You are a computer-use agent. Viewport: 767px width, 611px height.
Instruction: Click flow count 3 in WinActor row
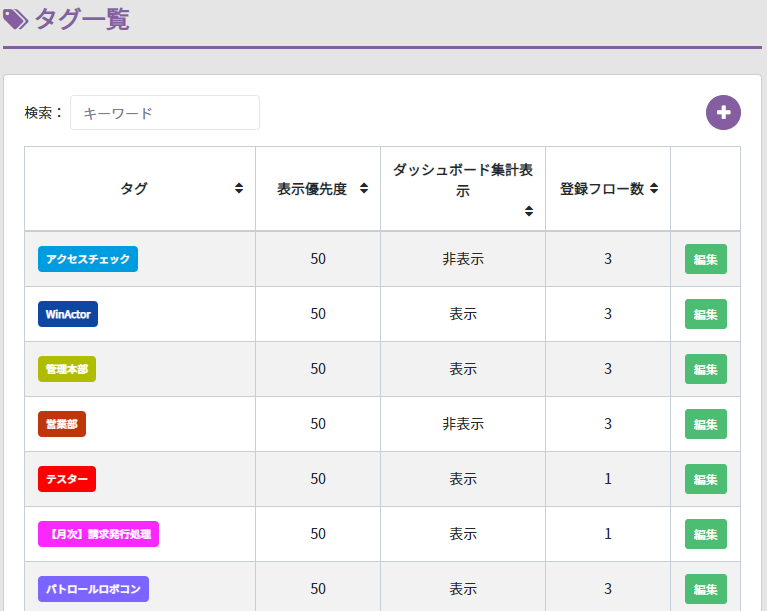[608, 314]
